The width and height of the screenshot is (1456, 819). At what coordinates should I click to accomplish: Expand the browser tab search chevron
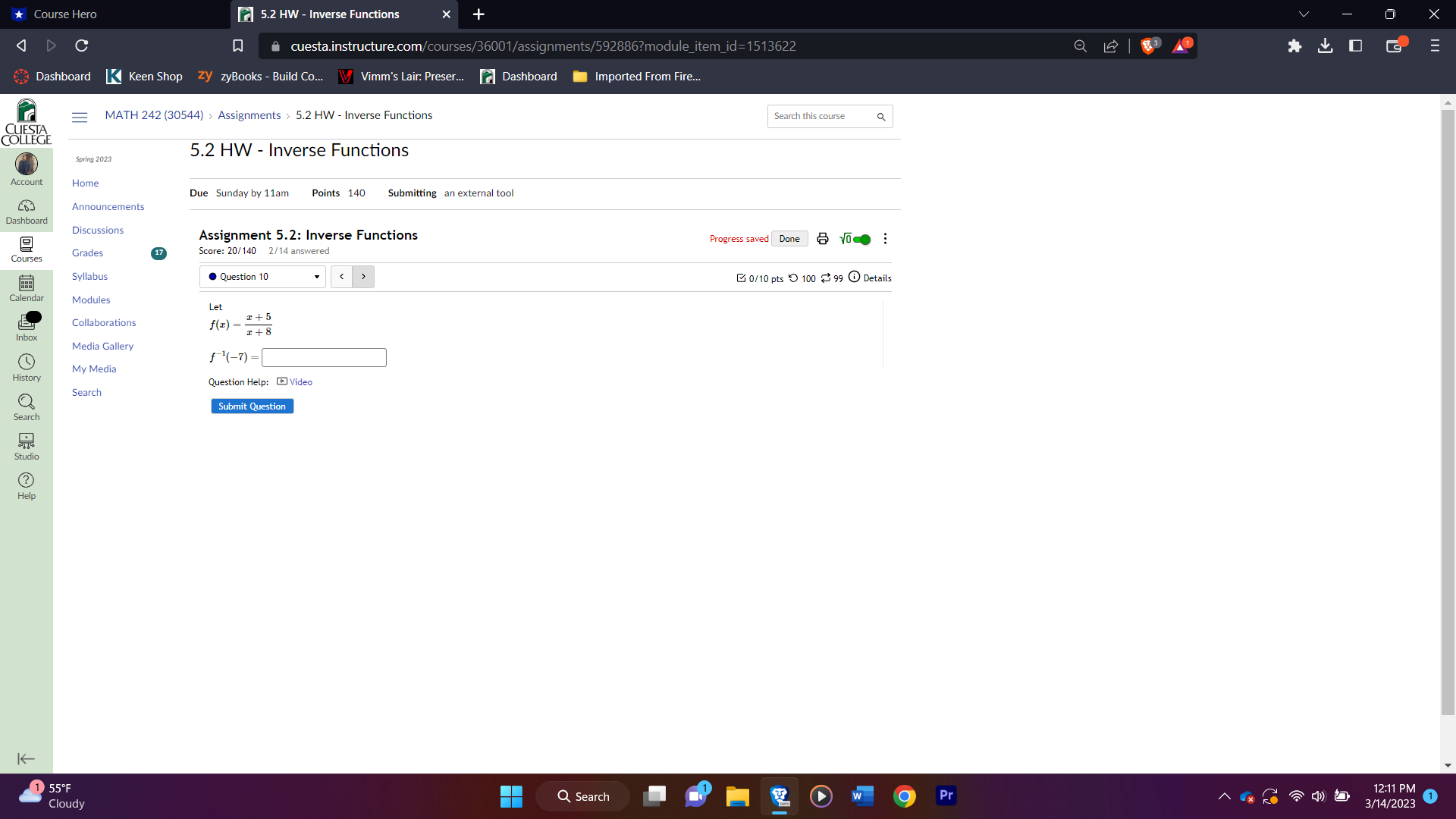pyautogui.click(x=1304, y=14)
